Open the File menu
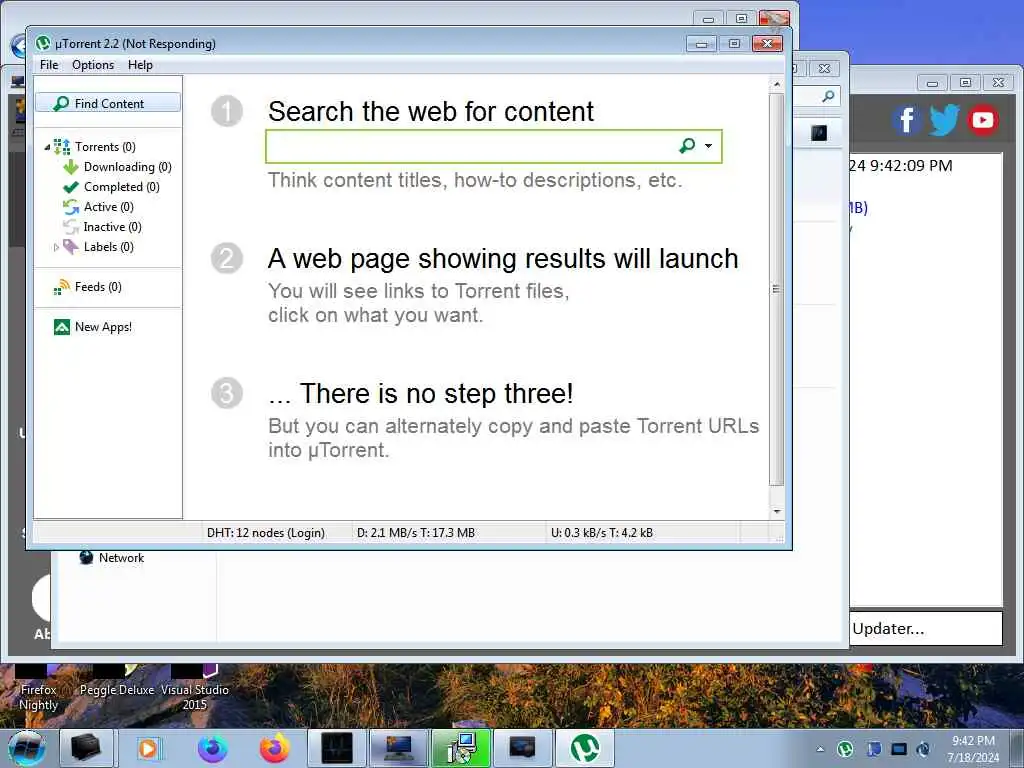This screenshot has width=1024, height=768. 49,65
